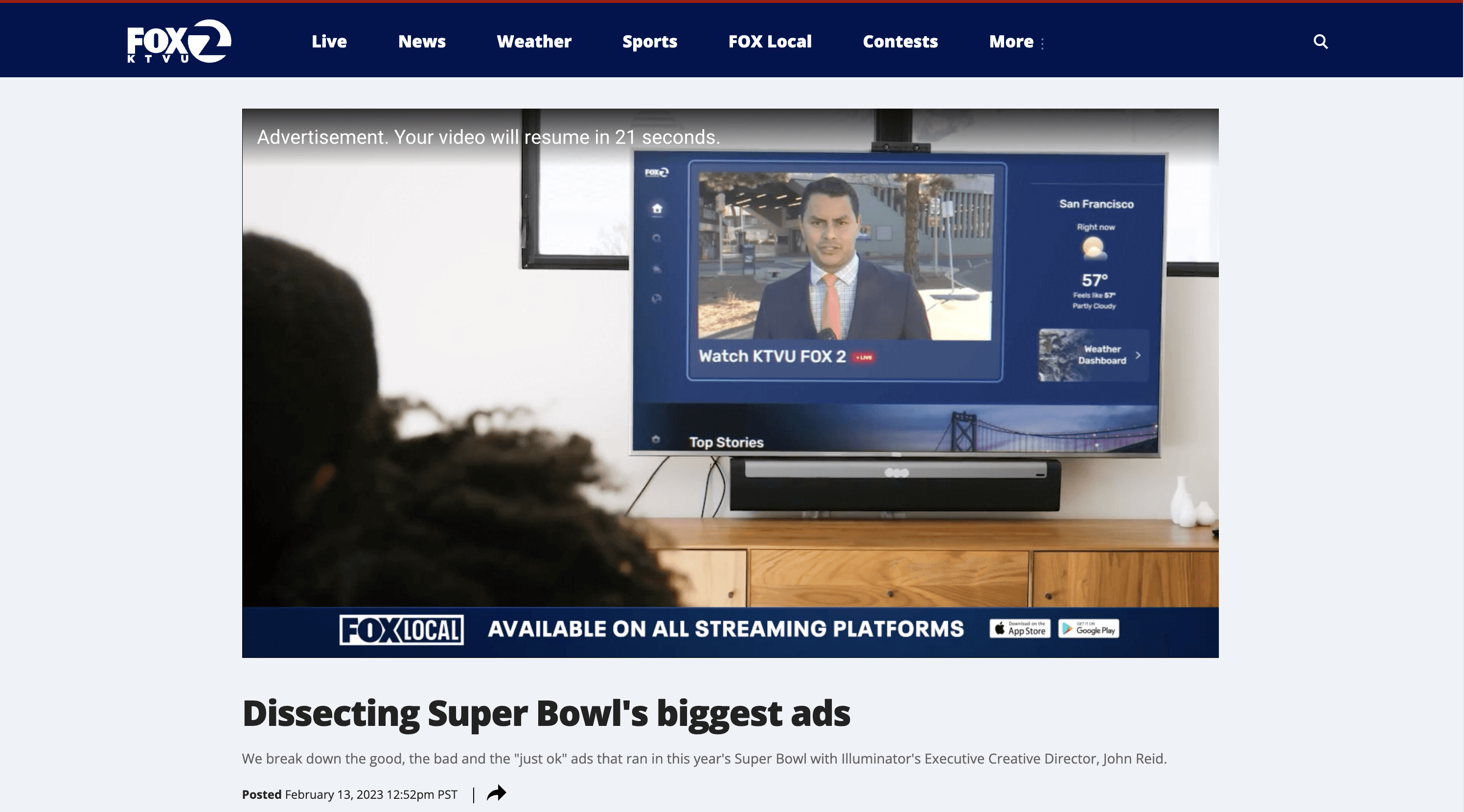The image size is (1464, 812).
Task: Visit the Contests page
Action: pyautogui.click(x=900, y=42)
